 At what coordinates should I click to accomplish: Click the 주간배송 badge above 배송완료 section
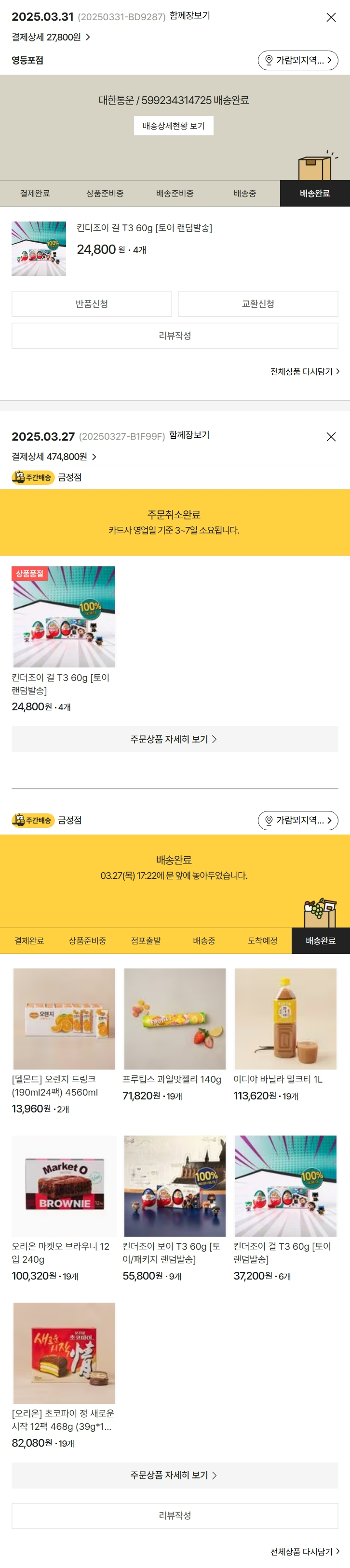coord(34,821)
